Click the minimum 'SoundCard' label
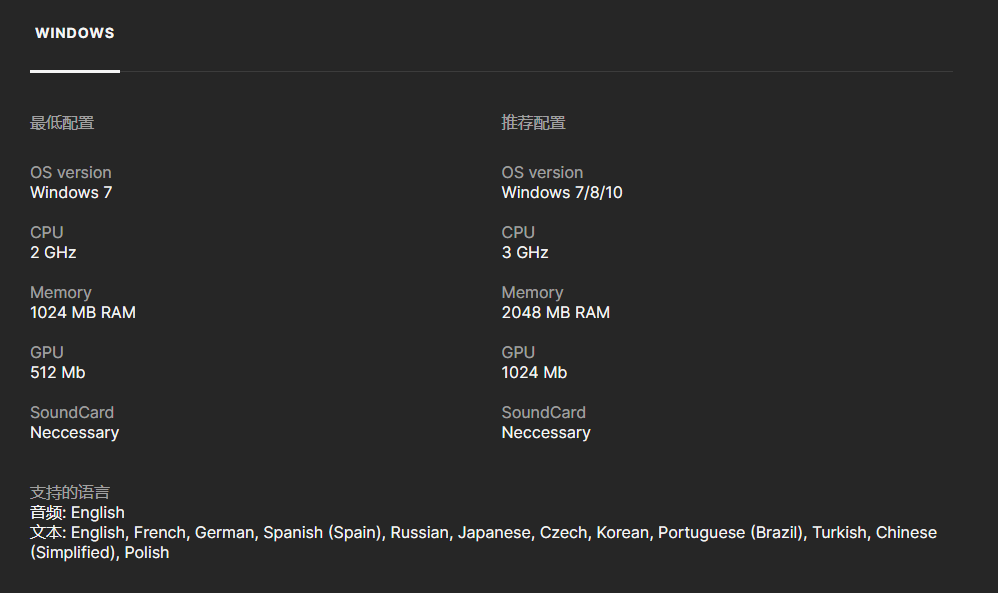Viewport: 998px width, 593px height. pos(72,412)
